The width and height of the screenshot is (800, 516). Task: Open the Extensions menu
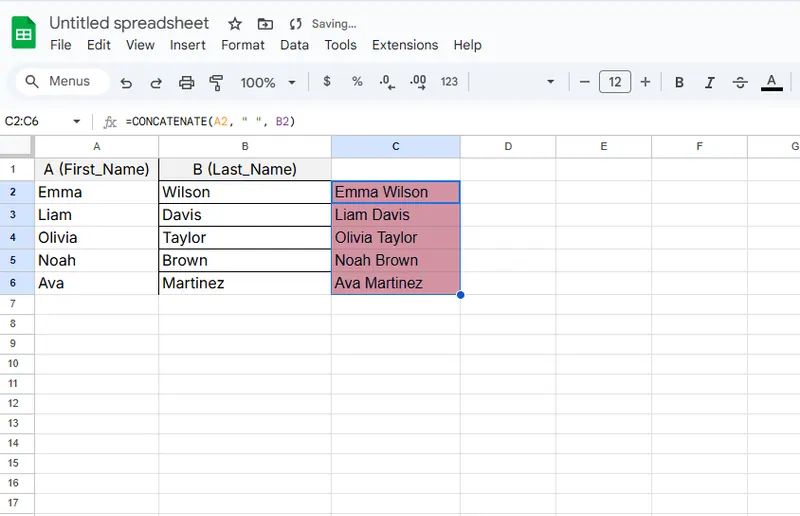click(x=405, y=45)
